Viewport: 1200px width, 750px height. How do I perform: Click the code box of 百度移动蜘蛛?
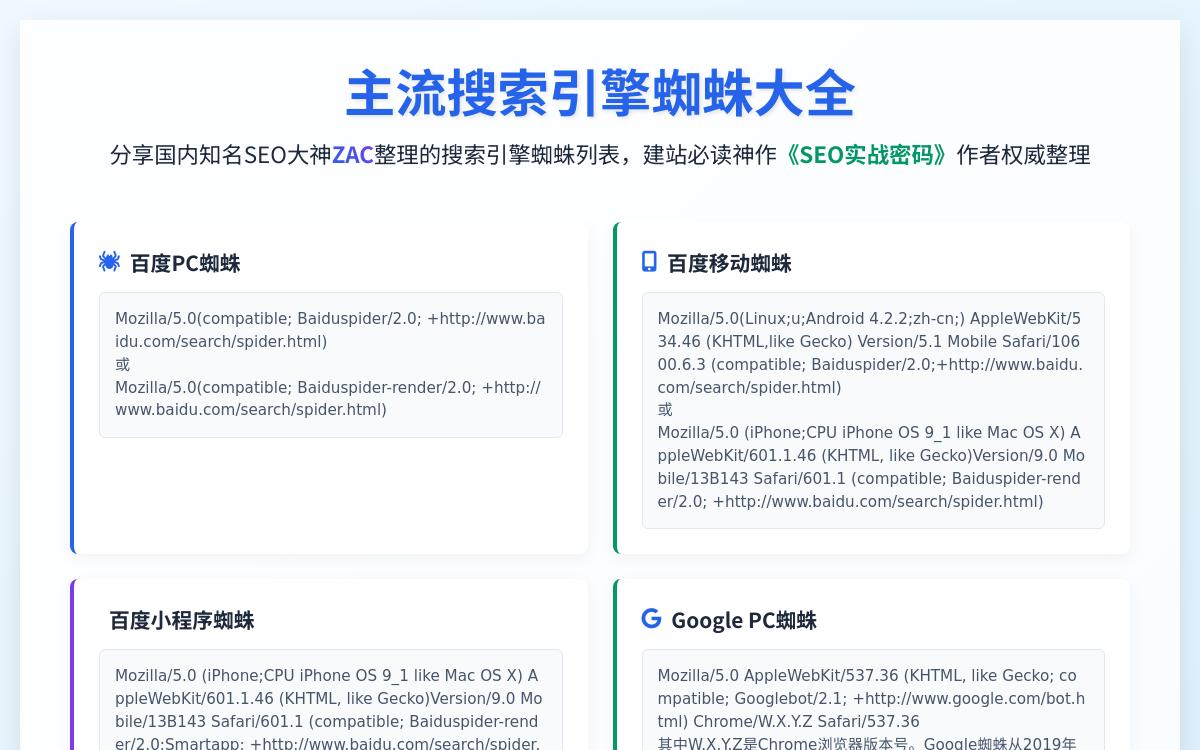873,410
